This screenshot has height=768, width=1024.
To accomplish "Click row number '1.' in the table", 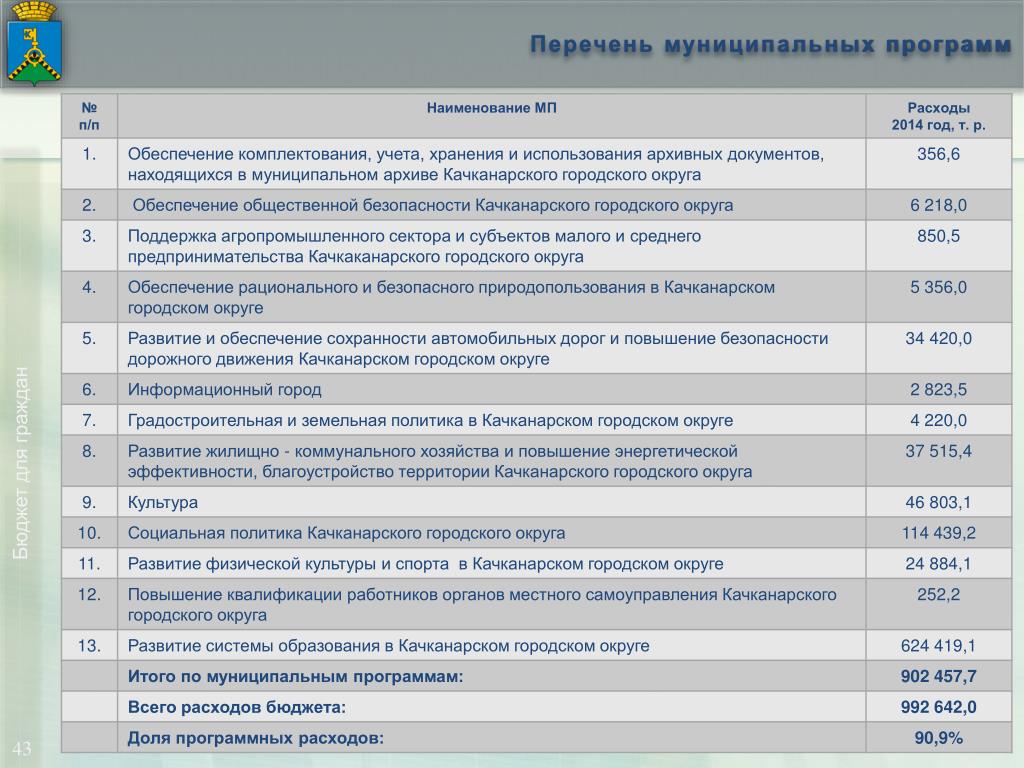I will (89, 154).
